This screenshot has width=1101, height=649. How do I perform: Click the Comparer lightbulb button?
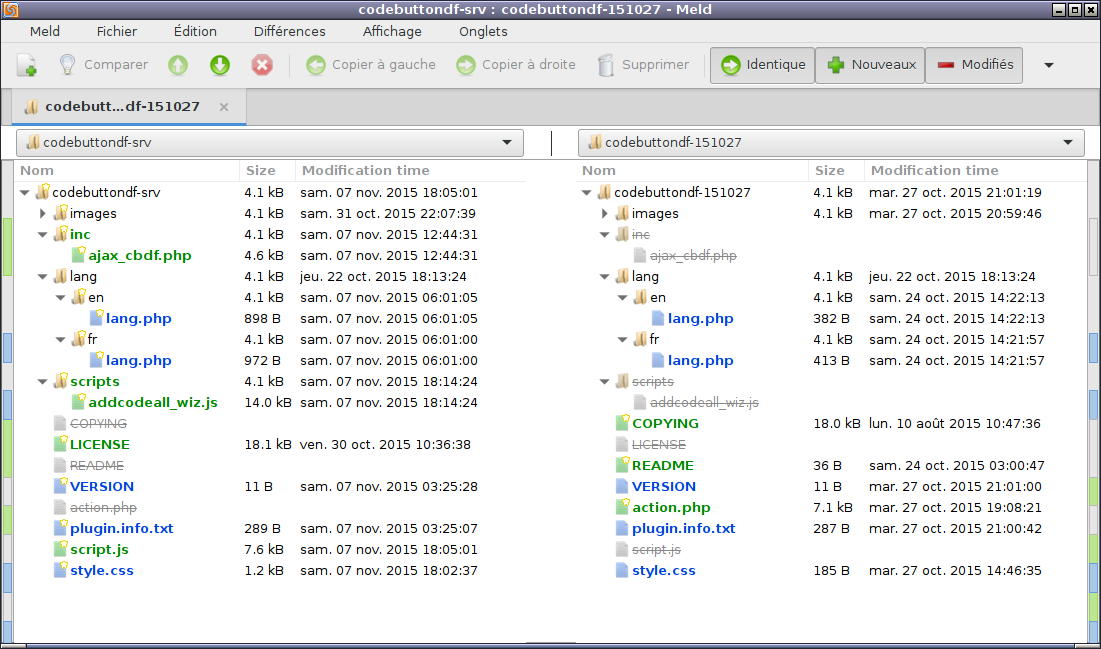pyautogui.click(x=103, y=65)
